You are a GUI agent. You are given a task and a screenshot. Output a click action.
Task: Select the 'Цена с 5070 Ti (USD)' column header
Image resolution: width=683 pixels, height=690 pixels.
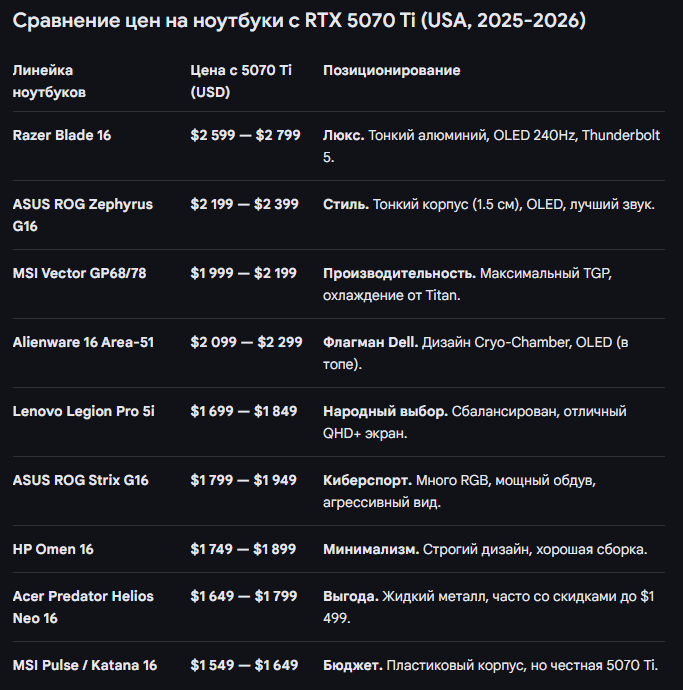click(241, 81)
